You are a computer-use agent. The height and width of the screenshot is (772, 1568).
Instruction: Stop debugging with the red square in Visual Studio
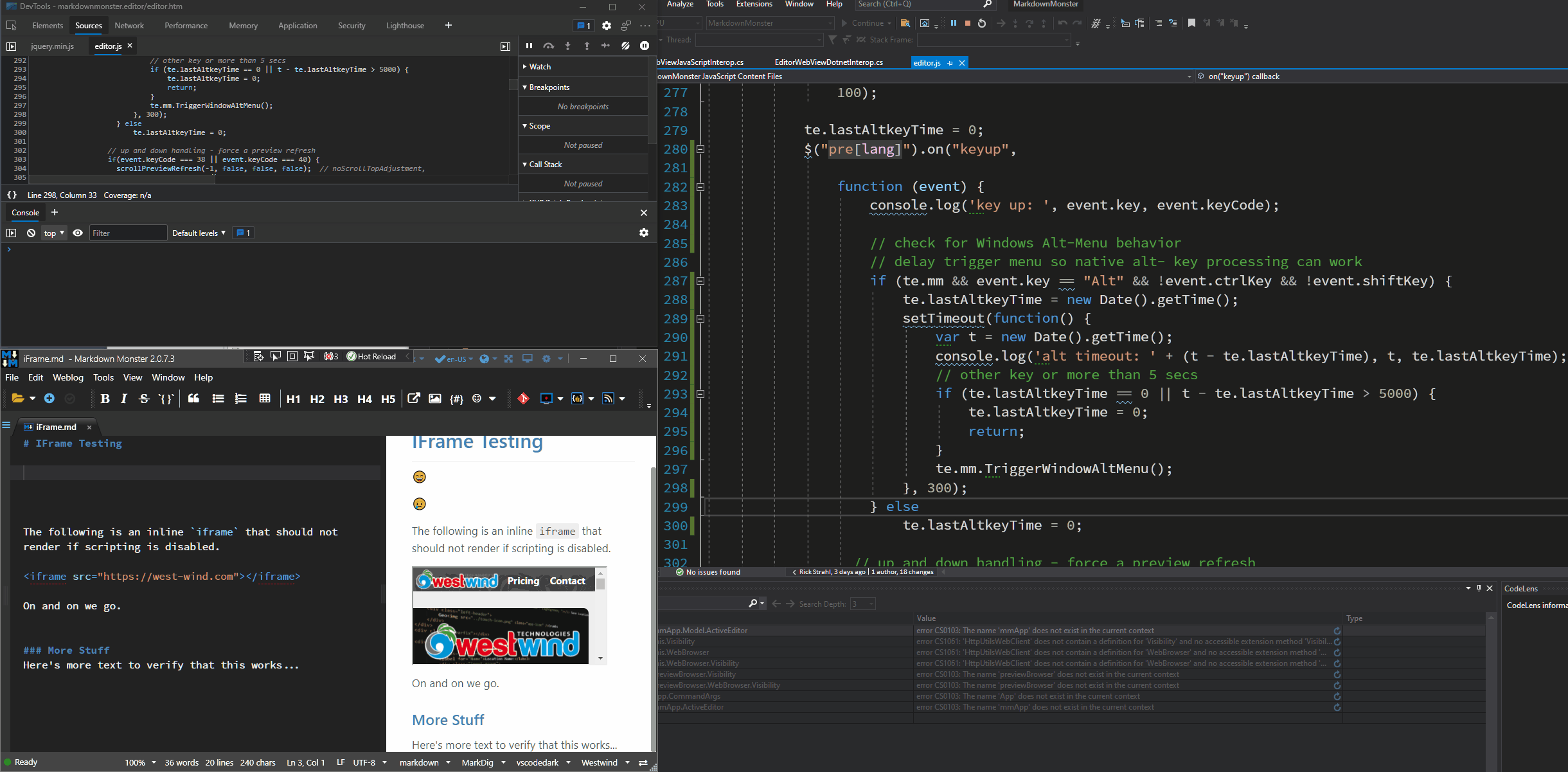[967, 23]
